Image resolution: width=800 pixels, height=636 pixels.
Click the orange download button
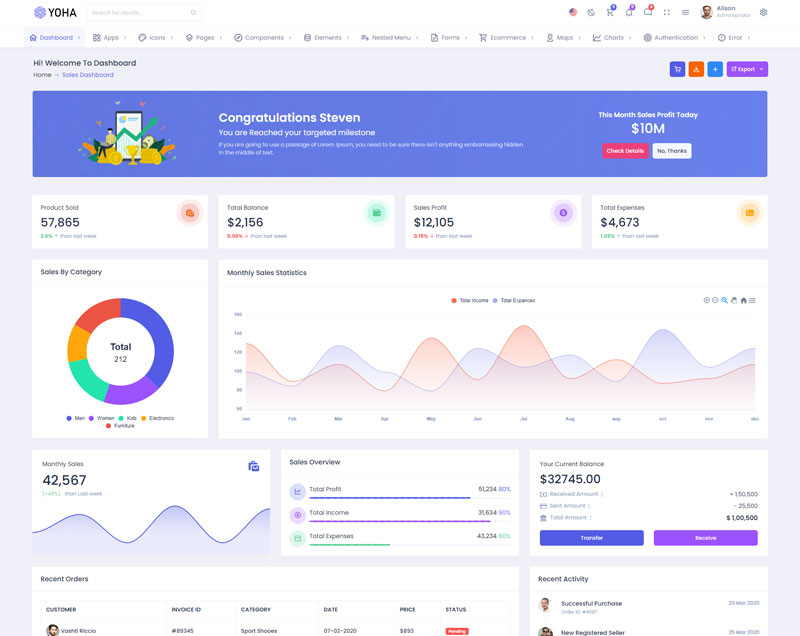tap(696, 69)
